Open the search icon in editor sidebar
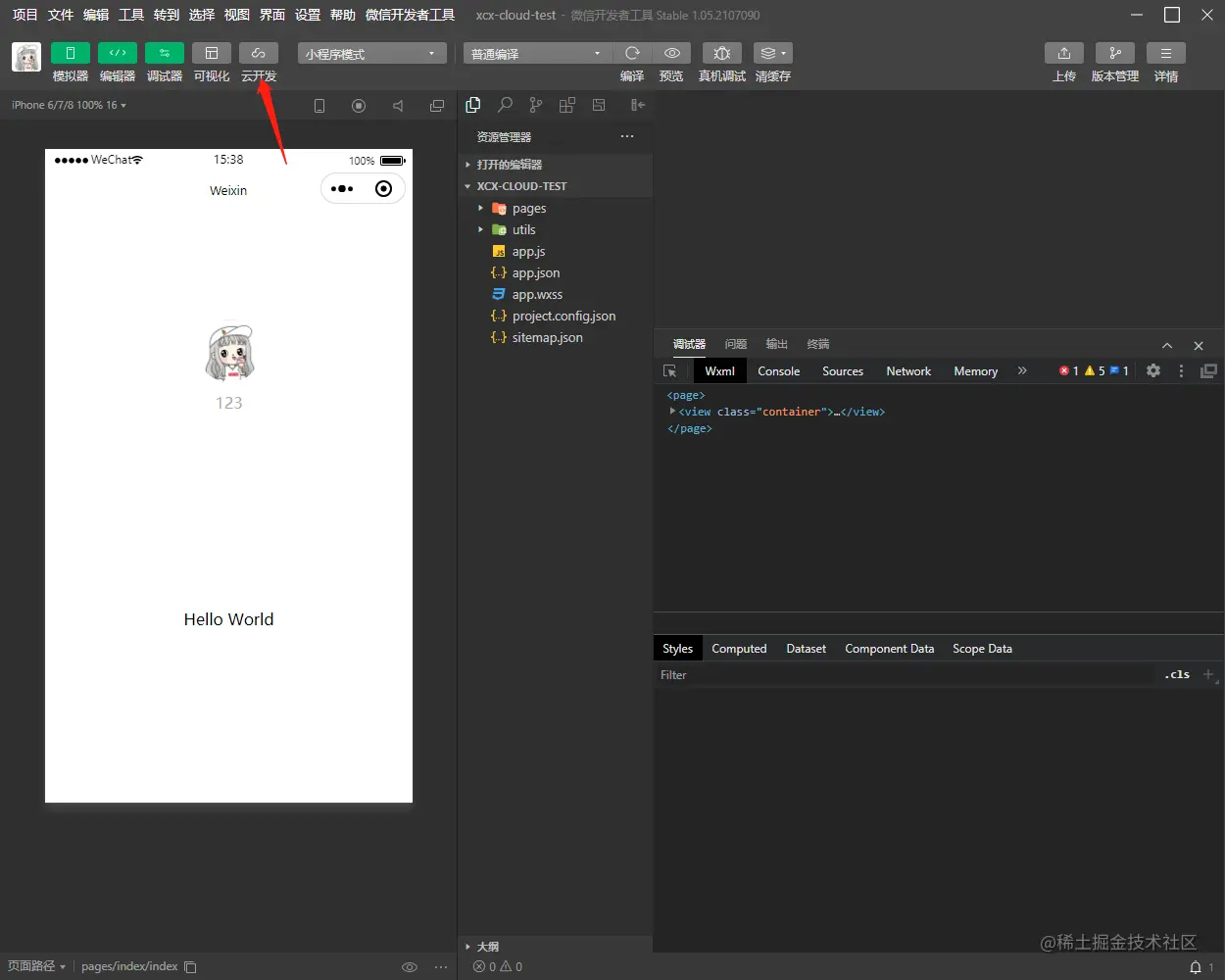 point(505,105)
